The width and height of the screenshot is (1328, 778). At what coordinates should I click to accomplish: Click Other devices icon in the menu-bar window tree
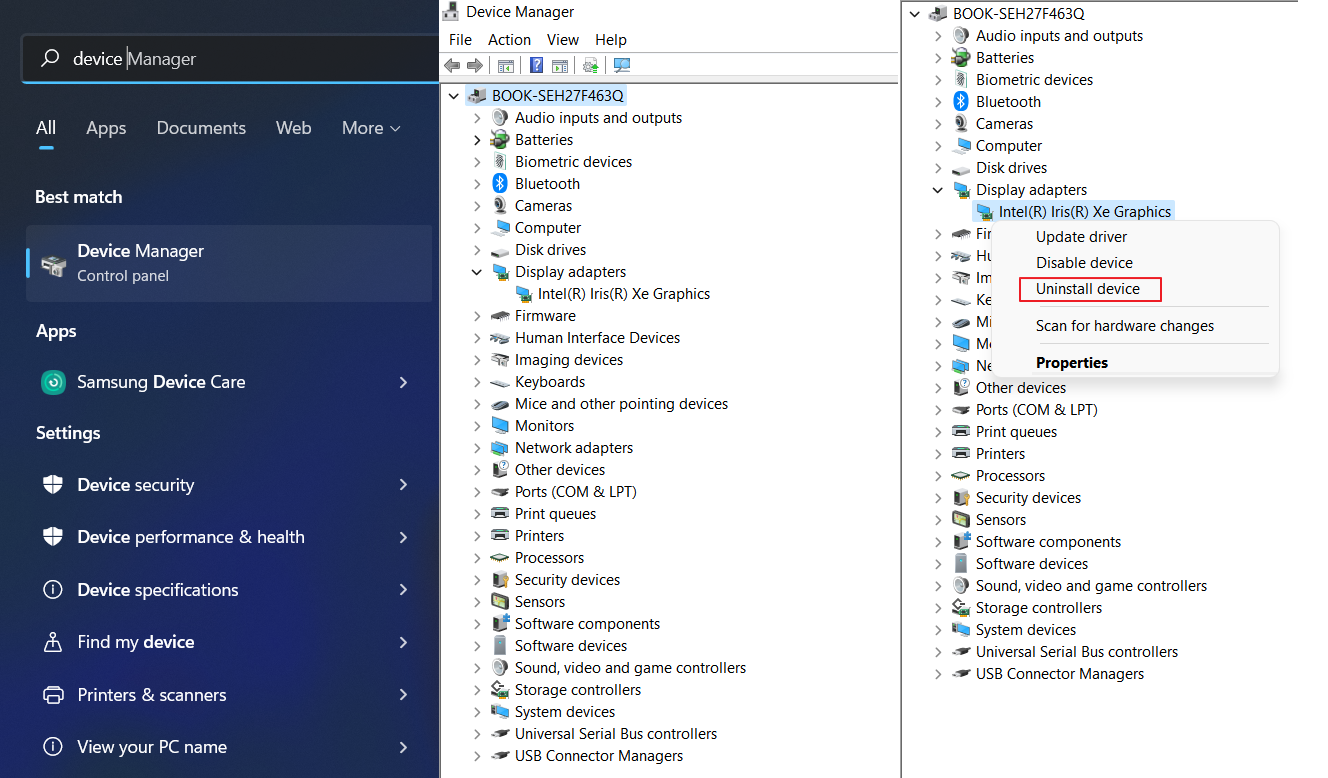(500, 470)
